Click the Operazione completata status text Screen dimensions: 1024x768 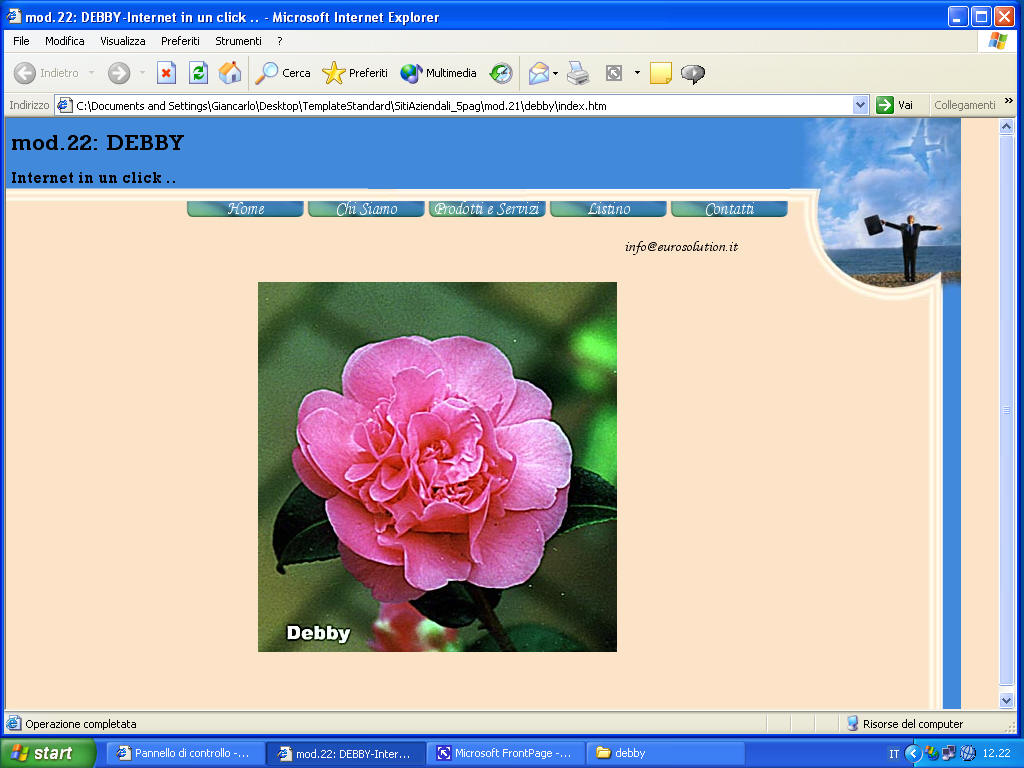[x=81, y=724]
